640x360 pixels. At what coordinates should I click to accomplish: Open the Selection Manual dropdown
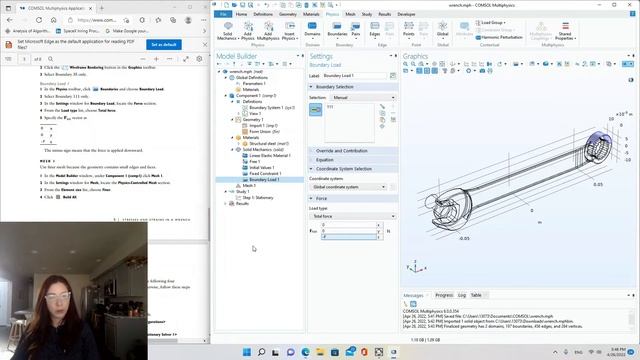363,98
